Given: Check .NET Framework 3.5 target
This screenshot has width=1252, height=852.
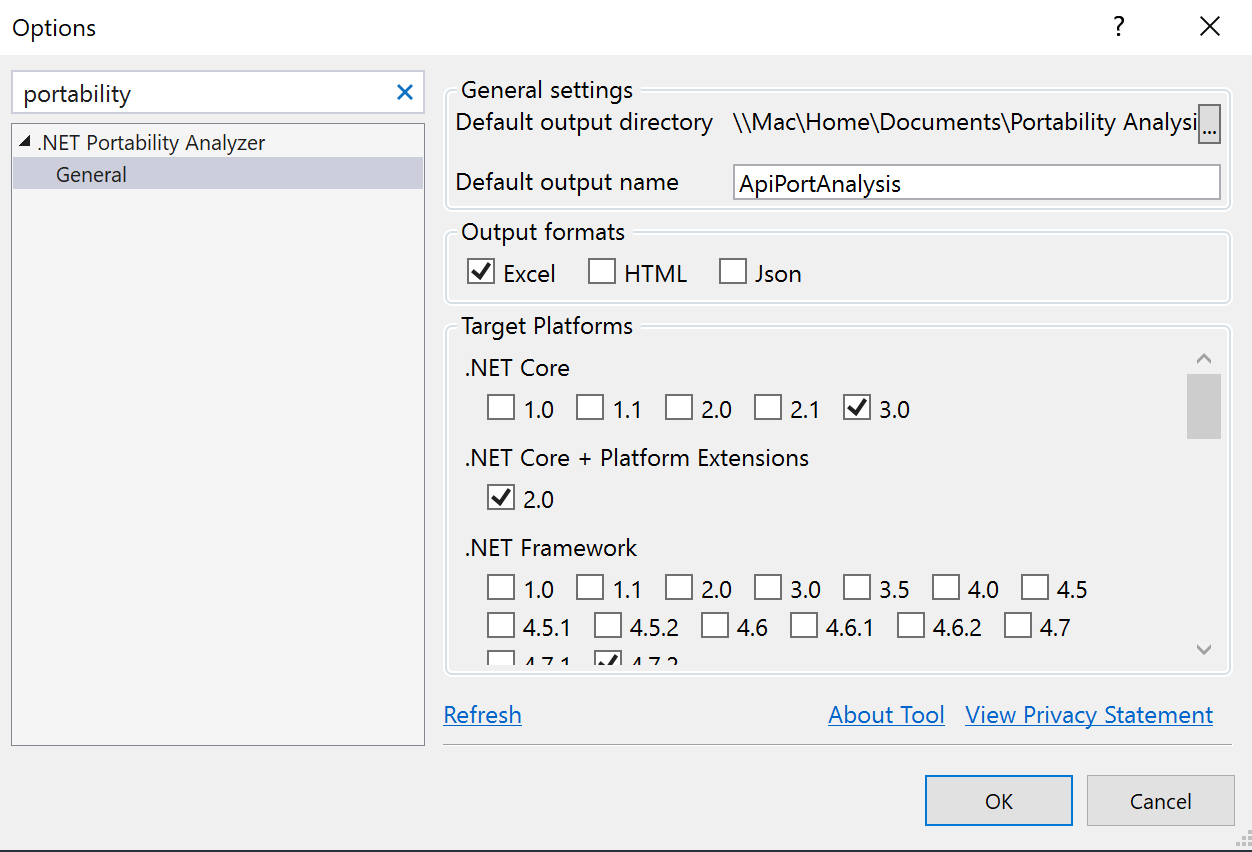Looking at the screenshot, I should (857, 588).
